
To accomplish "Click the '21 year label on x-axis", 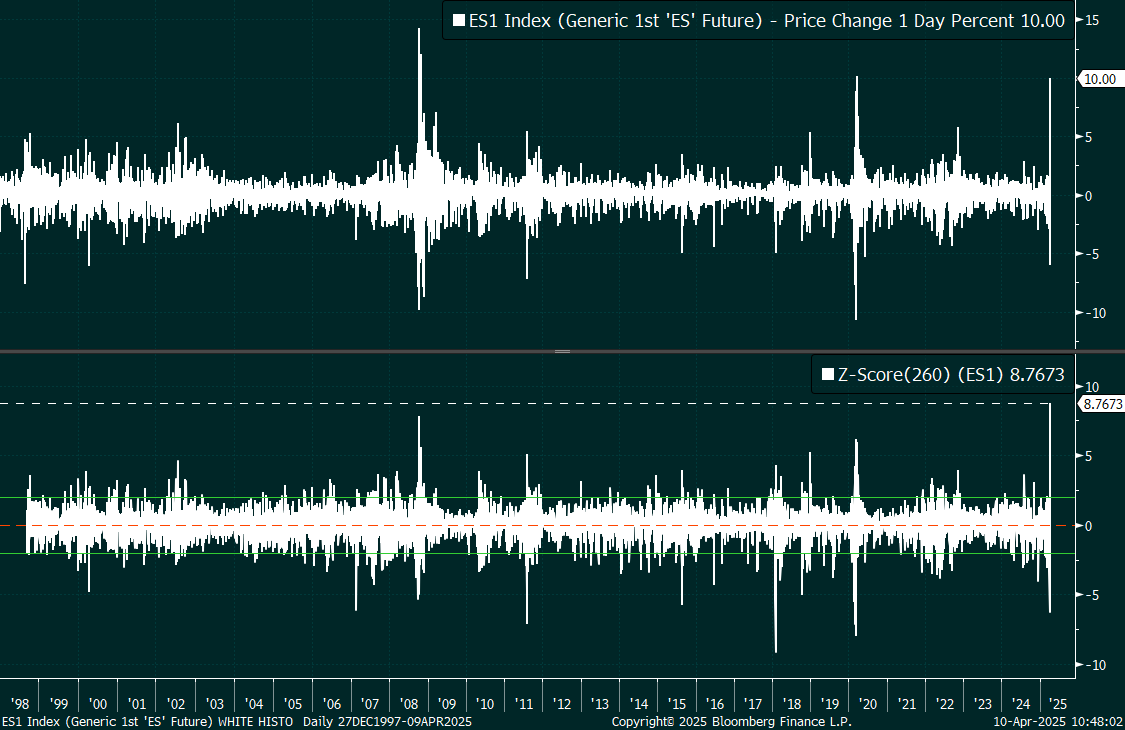I will 906,704.
